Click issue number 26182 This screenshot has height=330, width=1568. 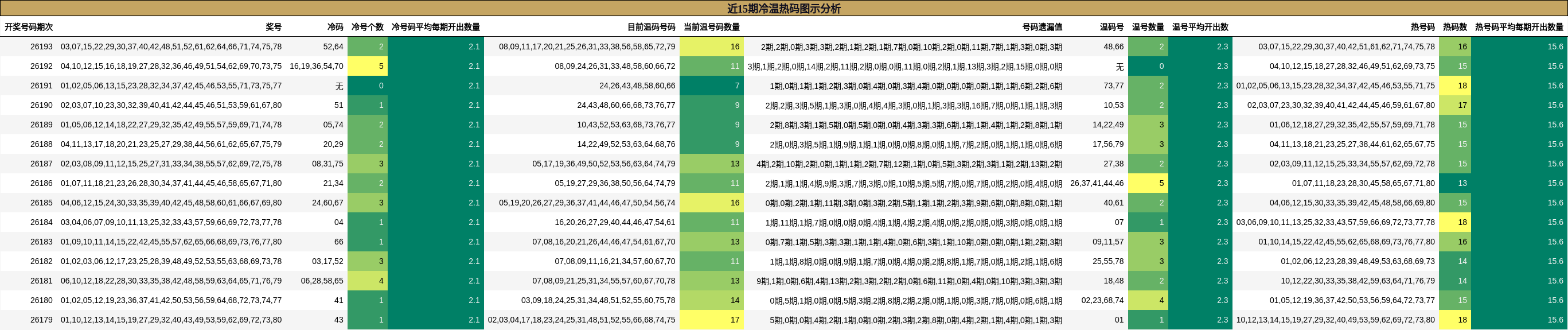click(x=41, y=261)
